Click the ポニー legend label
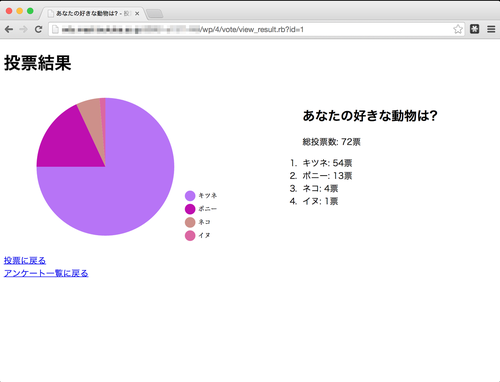 tap(208, 209)
